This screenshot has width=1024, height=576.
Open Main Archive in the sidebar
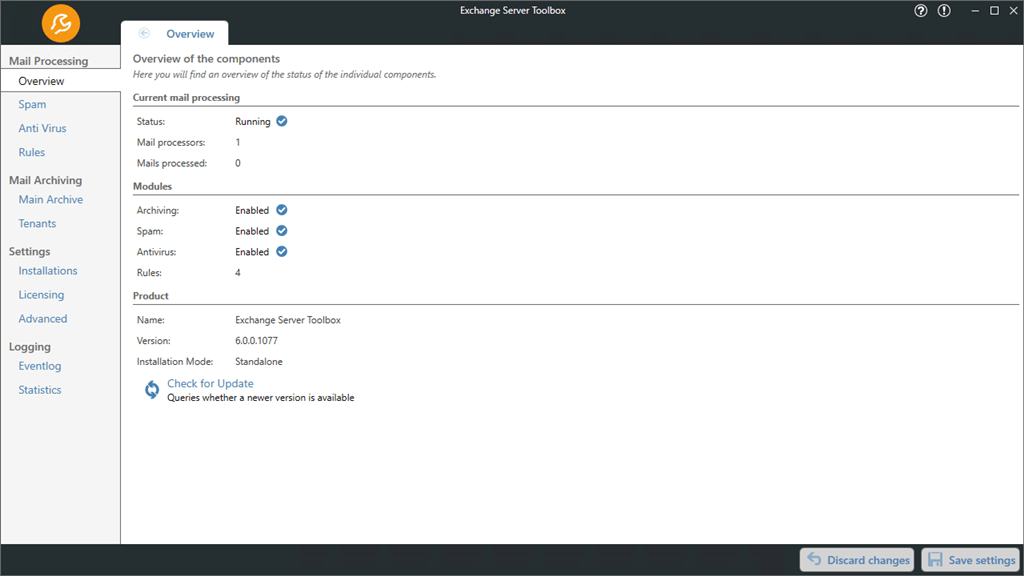50,200
